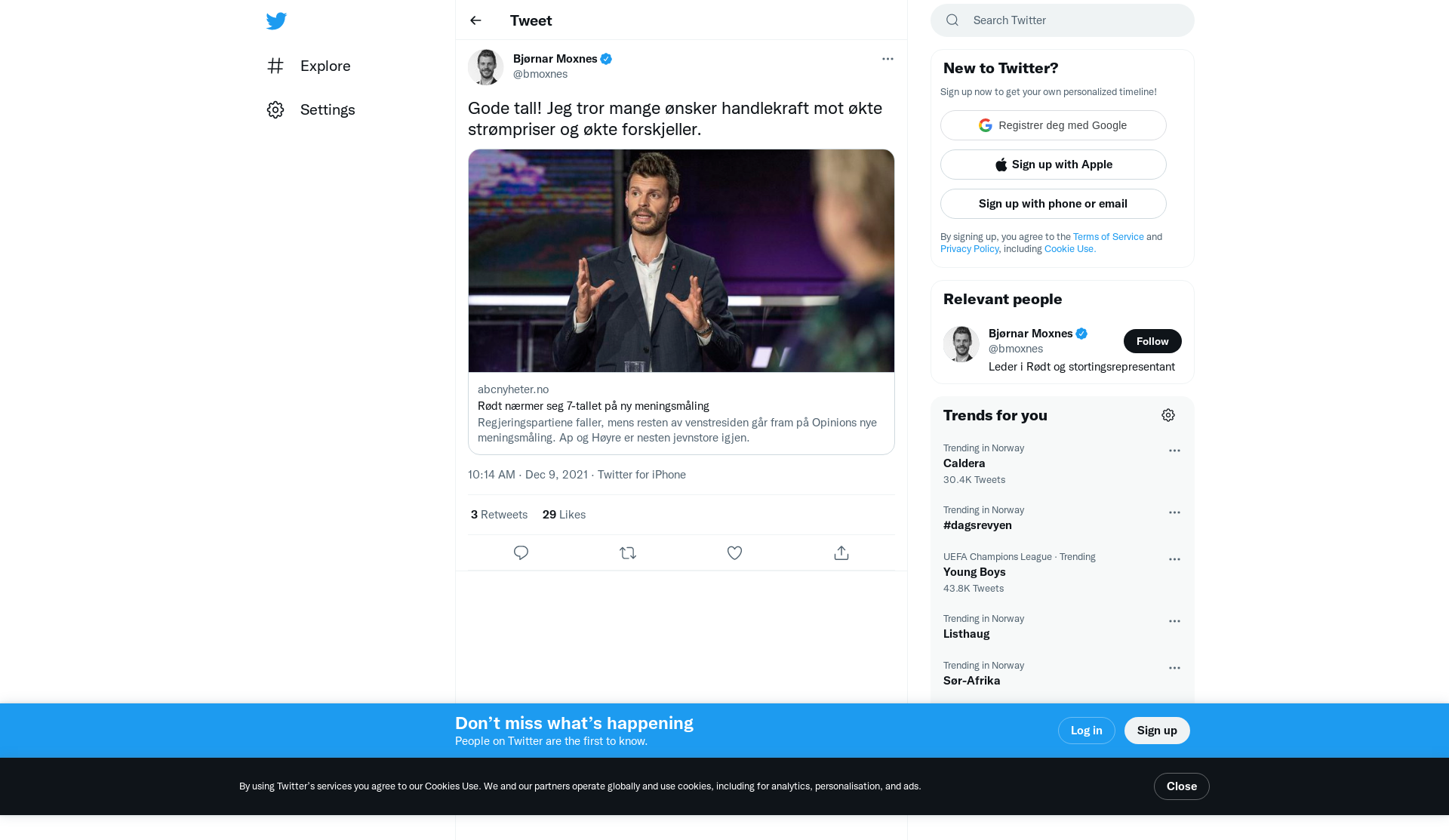This screenshot has height=840, width=1449.
Task: Open more options for Listhaug trend
Action: click(x=1174, y=621)
